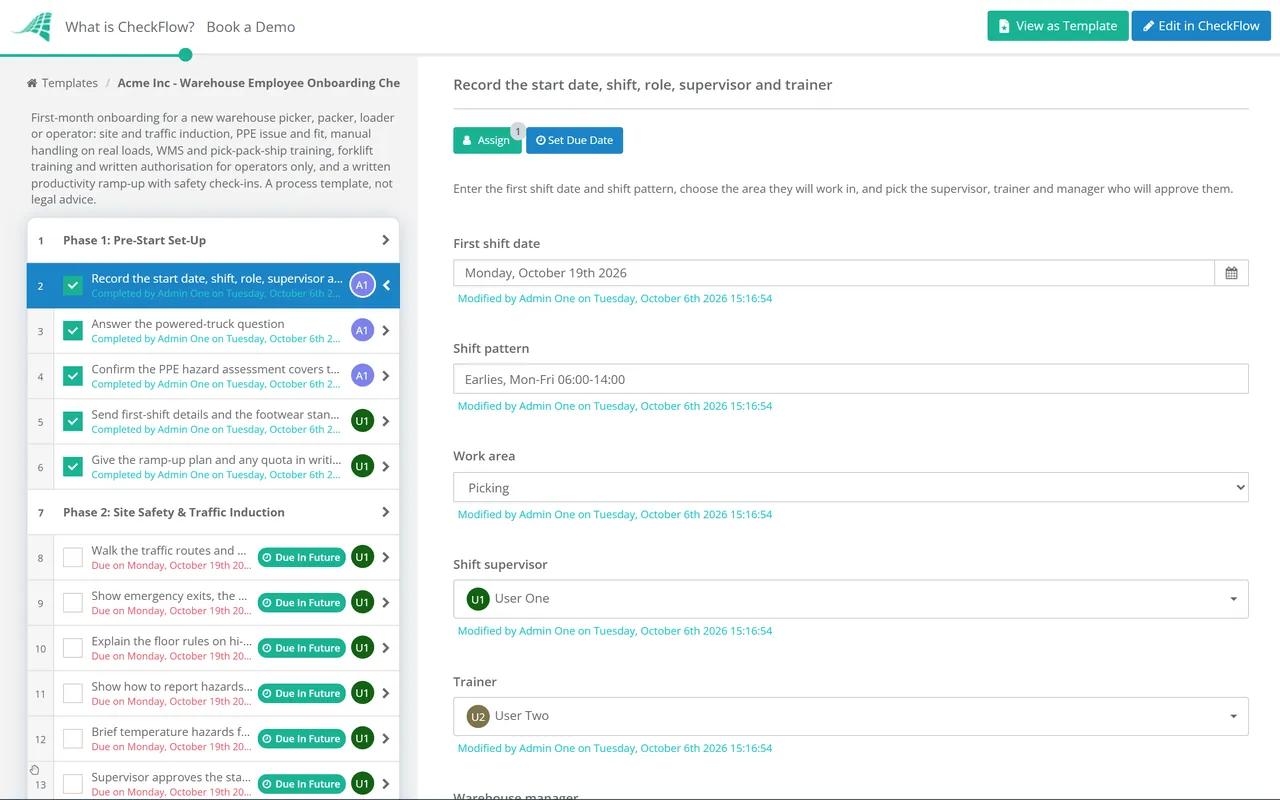This screenshot has height=800, width=1280.
Task: Open the Work area dropdown
Action: click(x=851, y=488)
